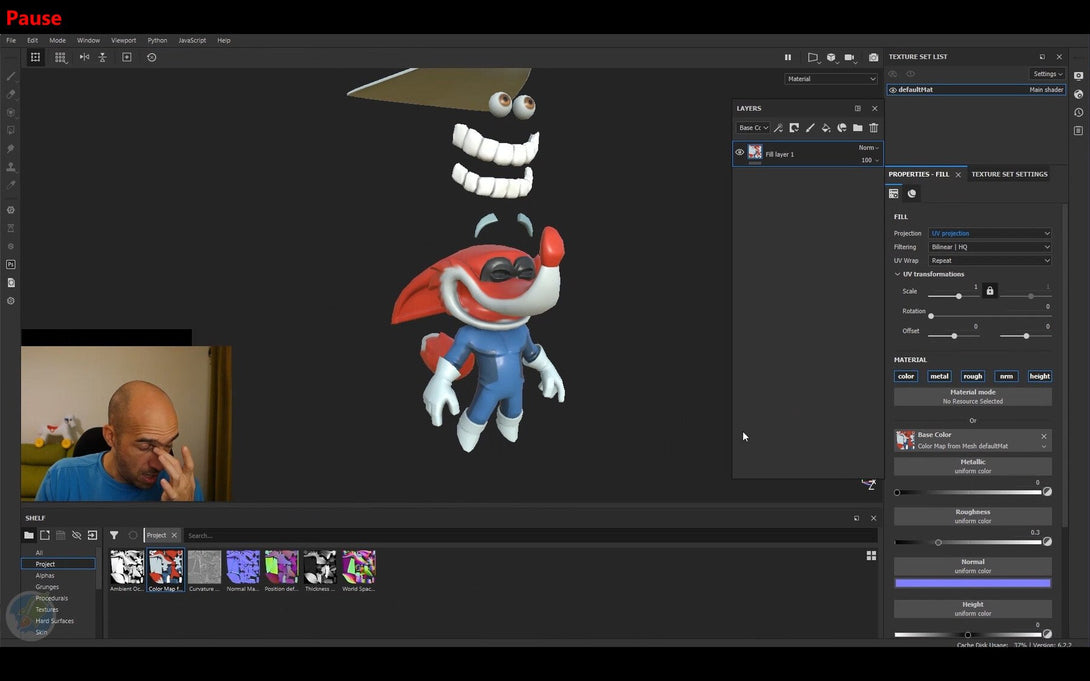Select the Projection tool in the left toolbar
Screen dimensions: 1090x681
point(10,112)
